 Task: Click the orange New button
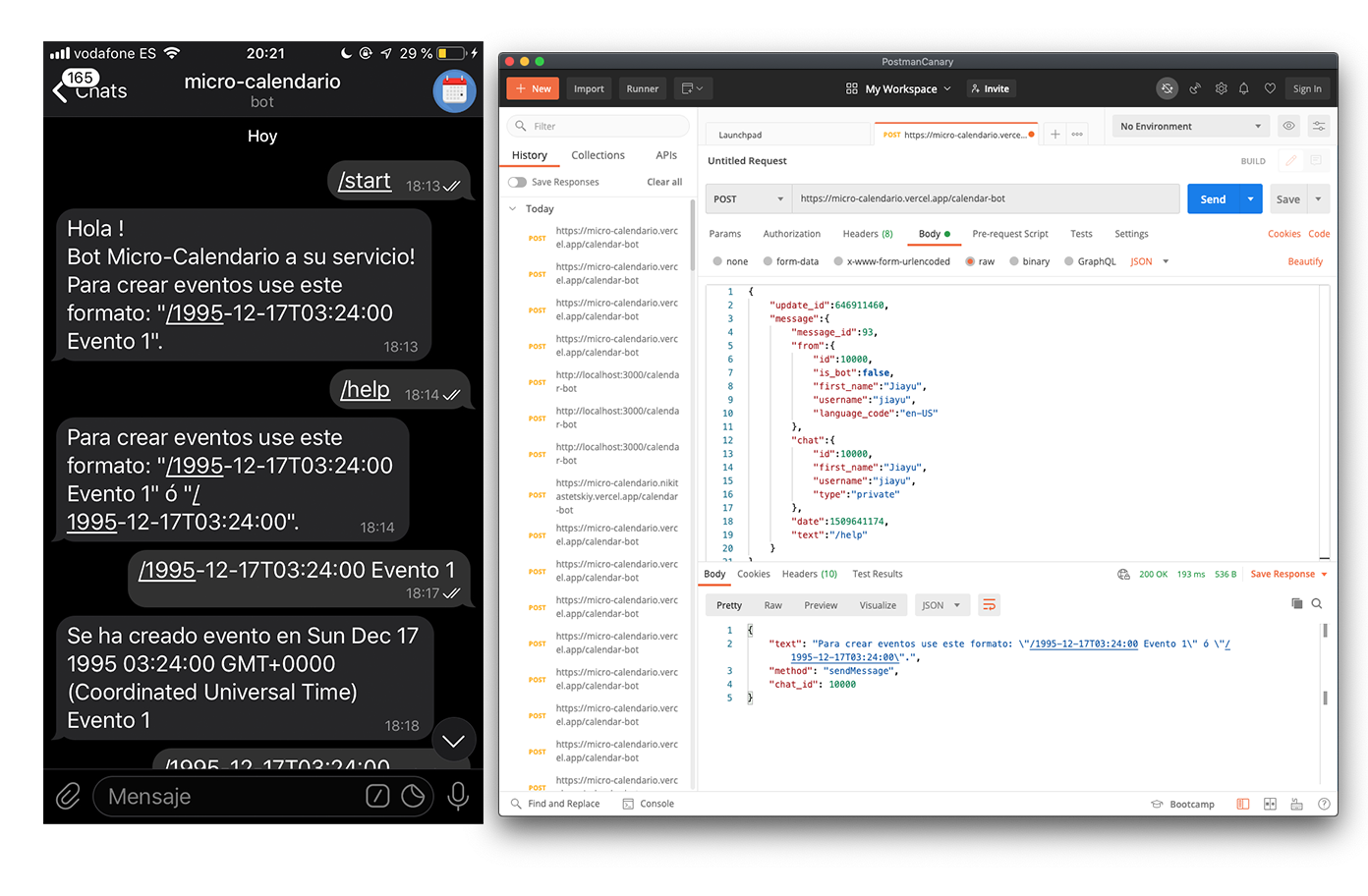pyautogui.click(x=533, y=88)
